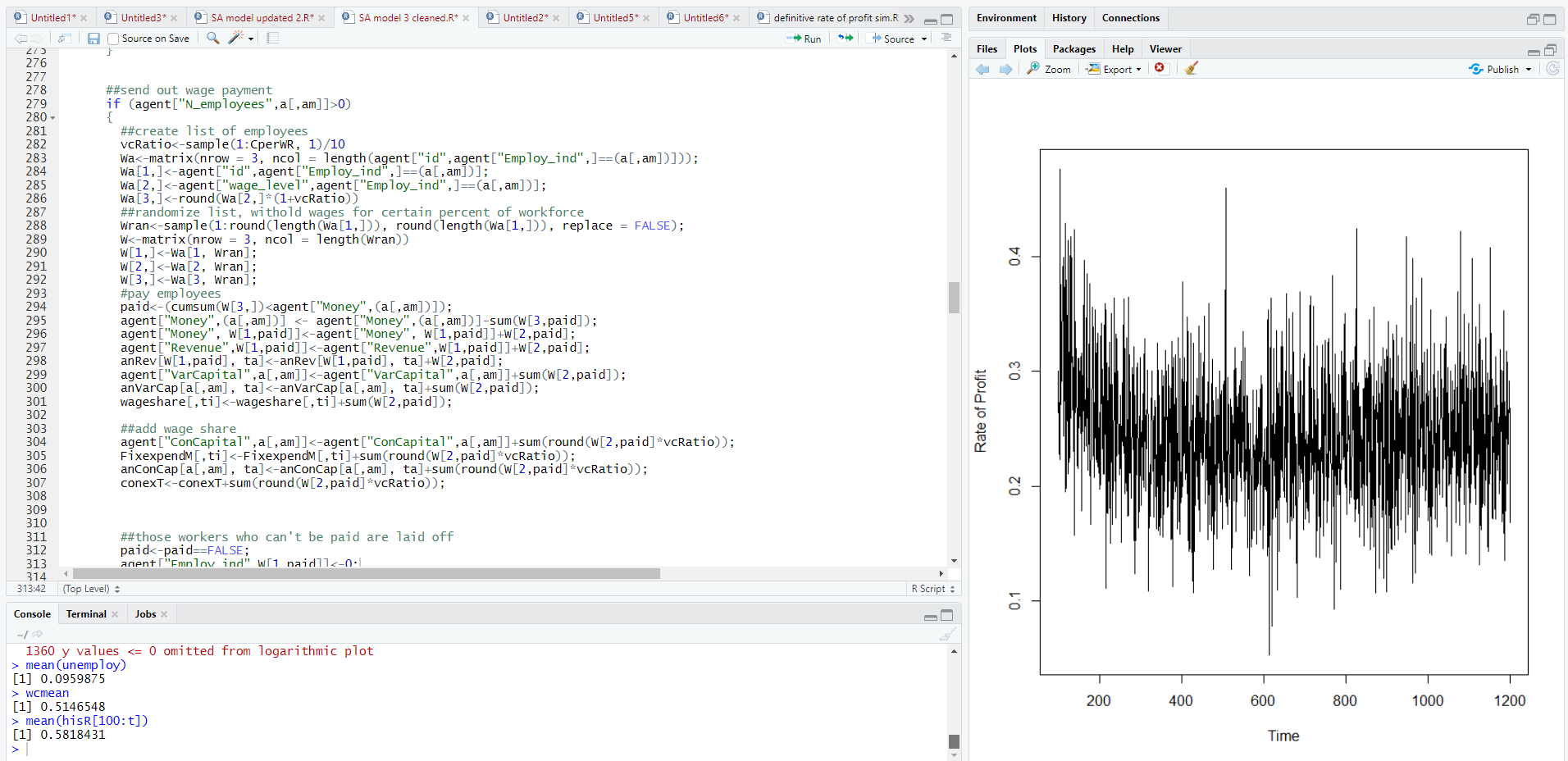Show next plot with forward arrow
The width and height of the screenshot is (1568, 761).
(1005, 69)
